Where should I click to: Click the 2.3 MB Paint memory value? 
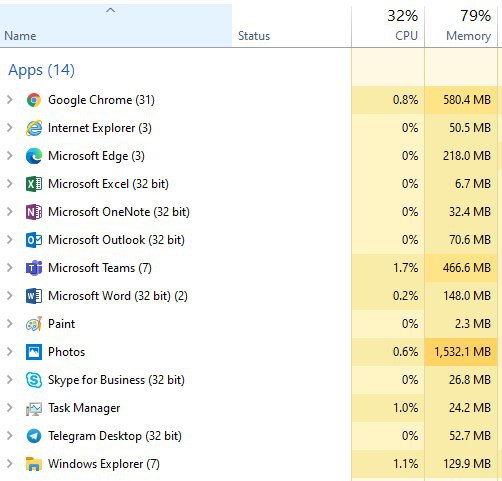pos(473,324)
